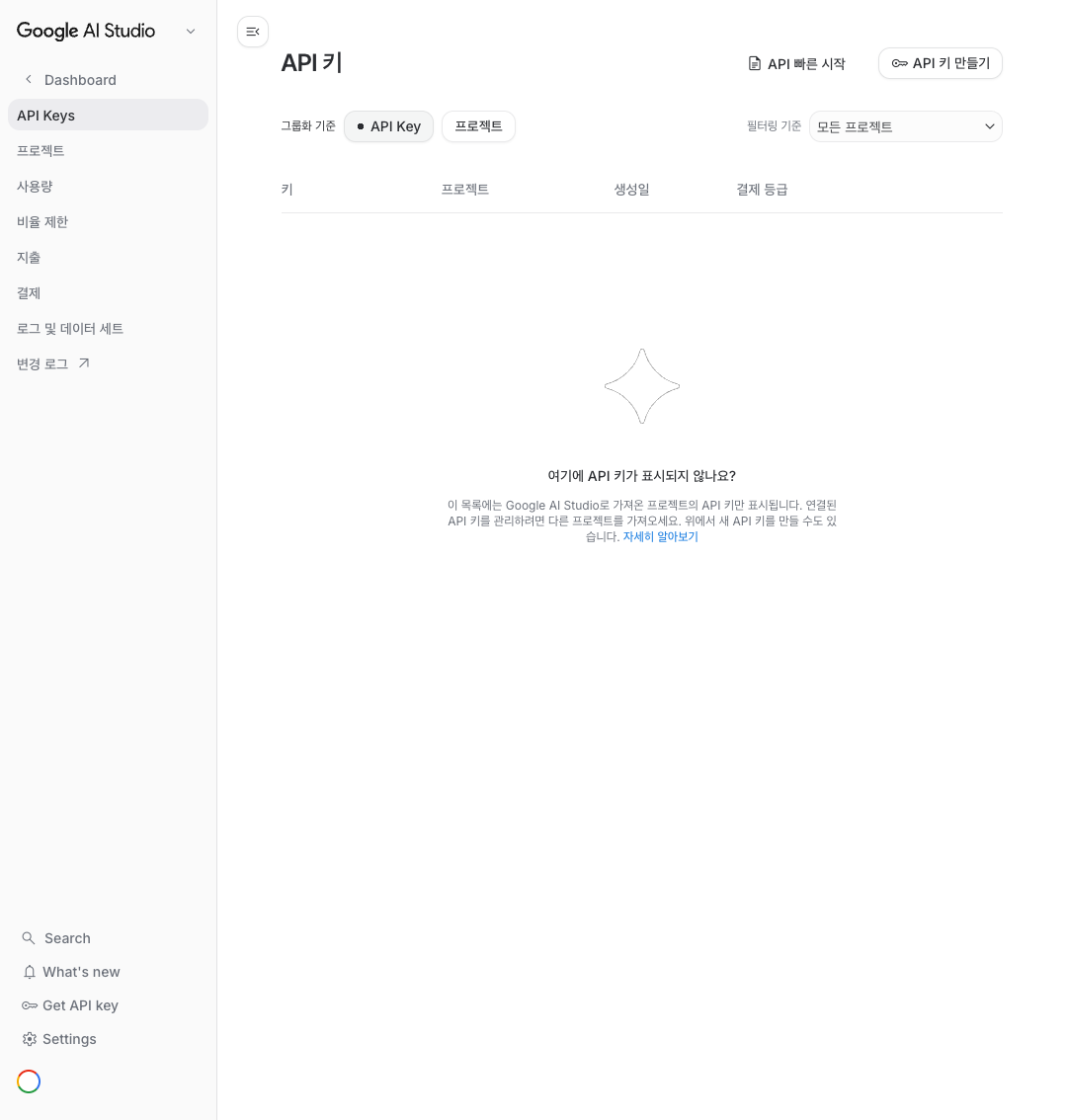Click the external arrow icon by 변경 로그
The image size is (1067, 1120).
click(x=84, y=363)
